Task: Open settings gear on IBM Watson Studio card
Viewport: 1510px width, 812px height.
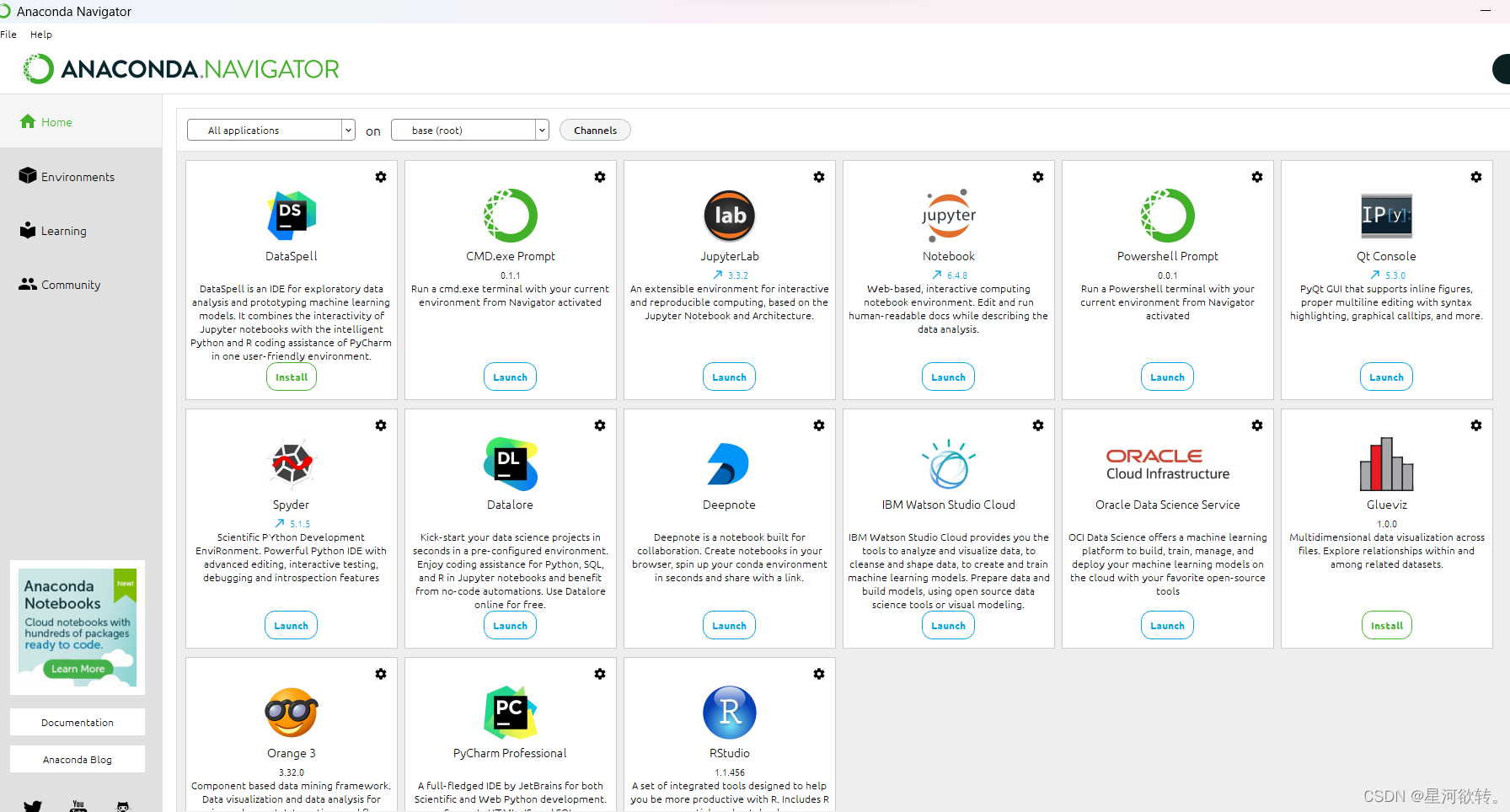Action: click(1038, 425)
